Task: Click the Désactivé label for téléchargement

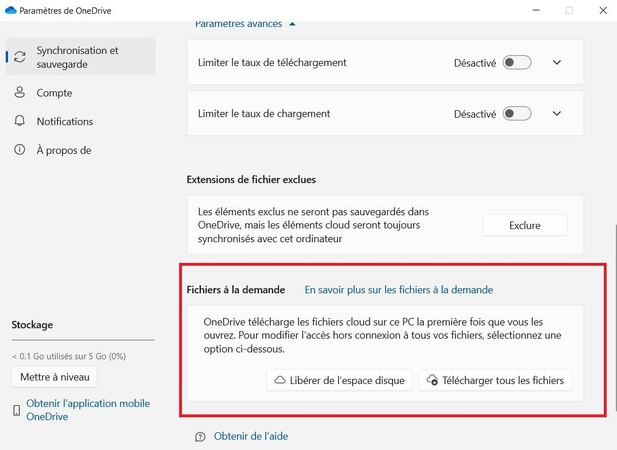Action: 475,63
